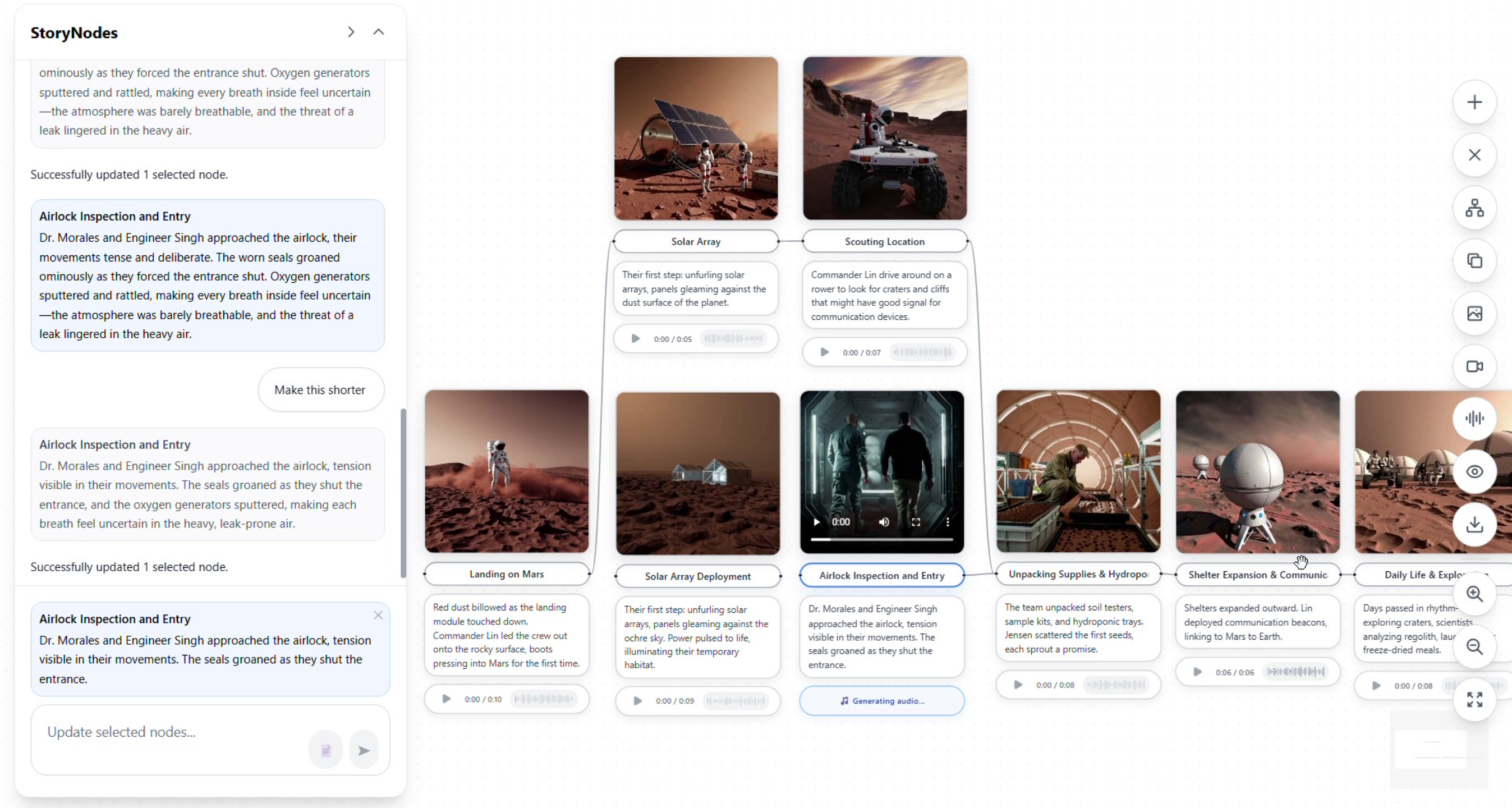Click the Airlock video progress bar
Image resolution: width=1512 pixels, height=808 pixels.
(x=881, y=539)
